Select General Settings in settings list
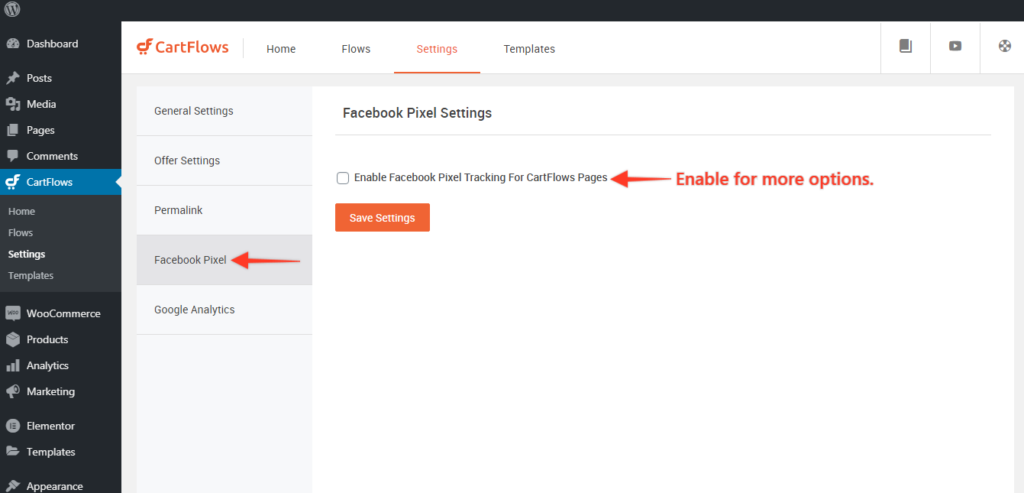This screenshot has width=1024, height=493. [x=224, y=111]
